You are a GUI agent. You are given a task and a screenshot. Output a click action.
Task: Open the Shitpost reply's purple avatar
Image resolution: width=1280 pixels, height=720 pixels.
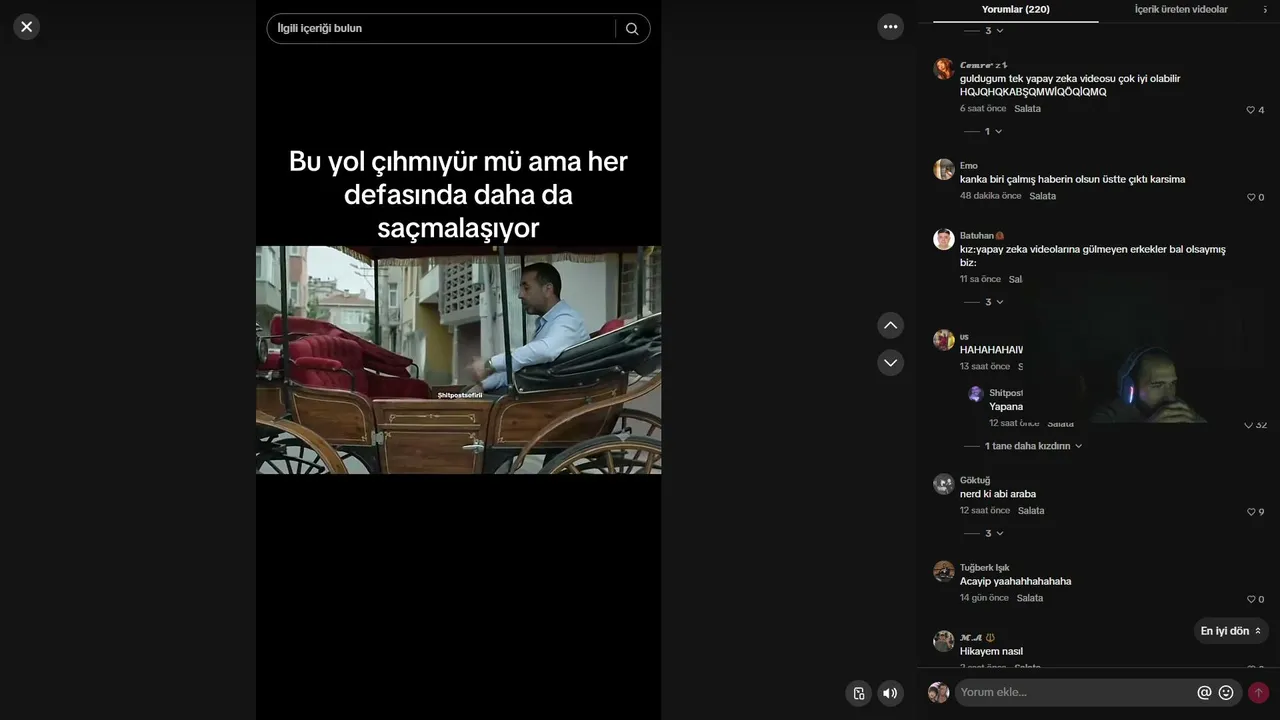point(976,394)
